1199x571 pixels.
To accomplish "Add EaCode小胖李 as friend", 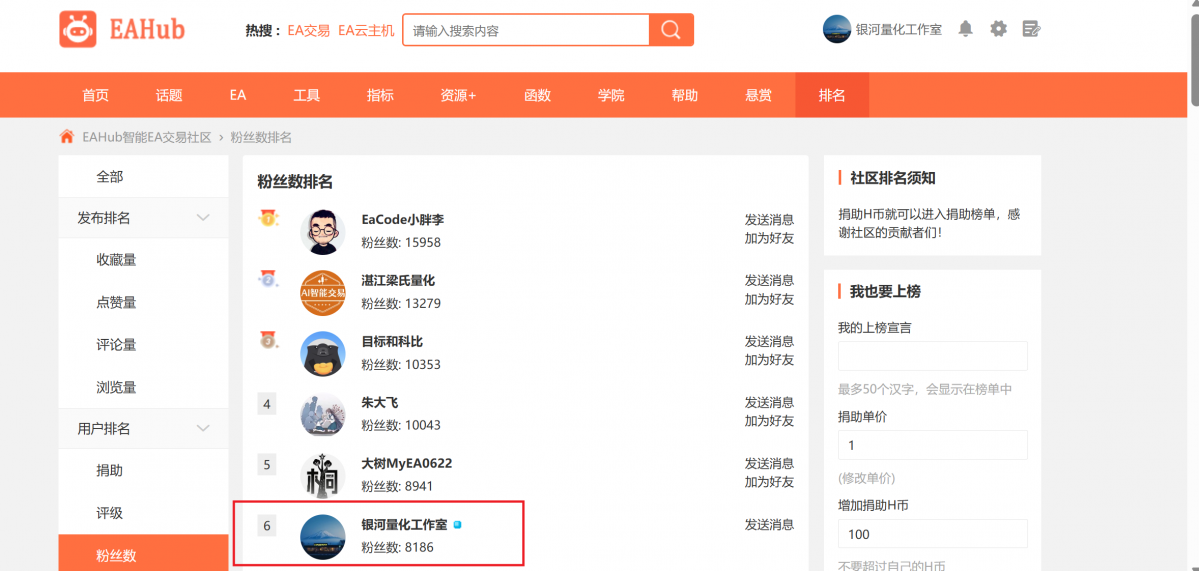I will tap(769, 238).
